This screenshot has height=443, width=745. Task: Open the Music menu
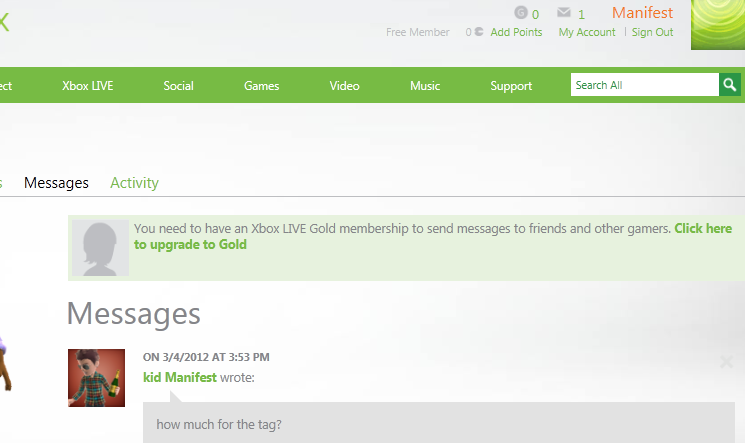point(425,86)
